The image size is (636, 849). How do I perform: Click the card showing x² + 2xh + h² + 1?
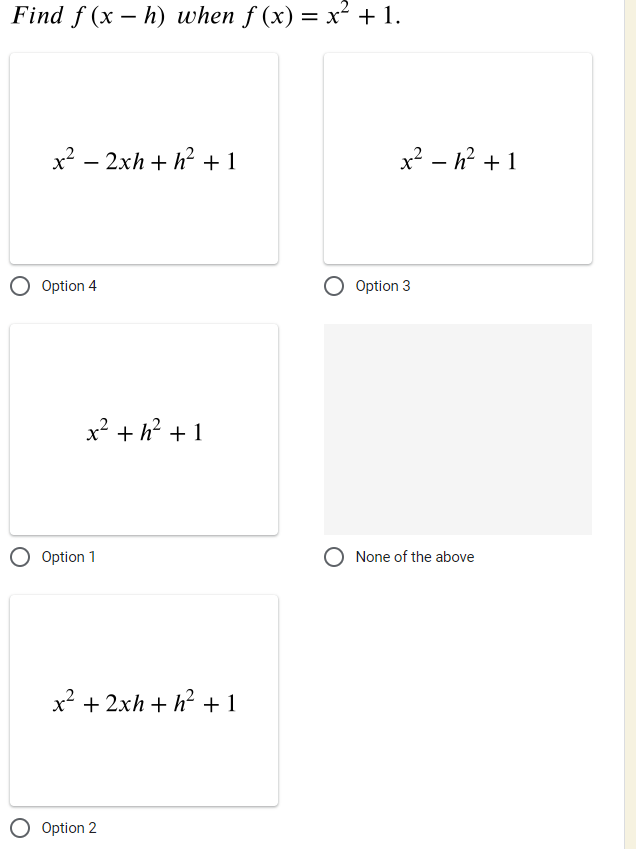click(144, 700)
